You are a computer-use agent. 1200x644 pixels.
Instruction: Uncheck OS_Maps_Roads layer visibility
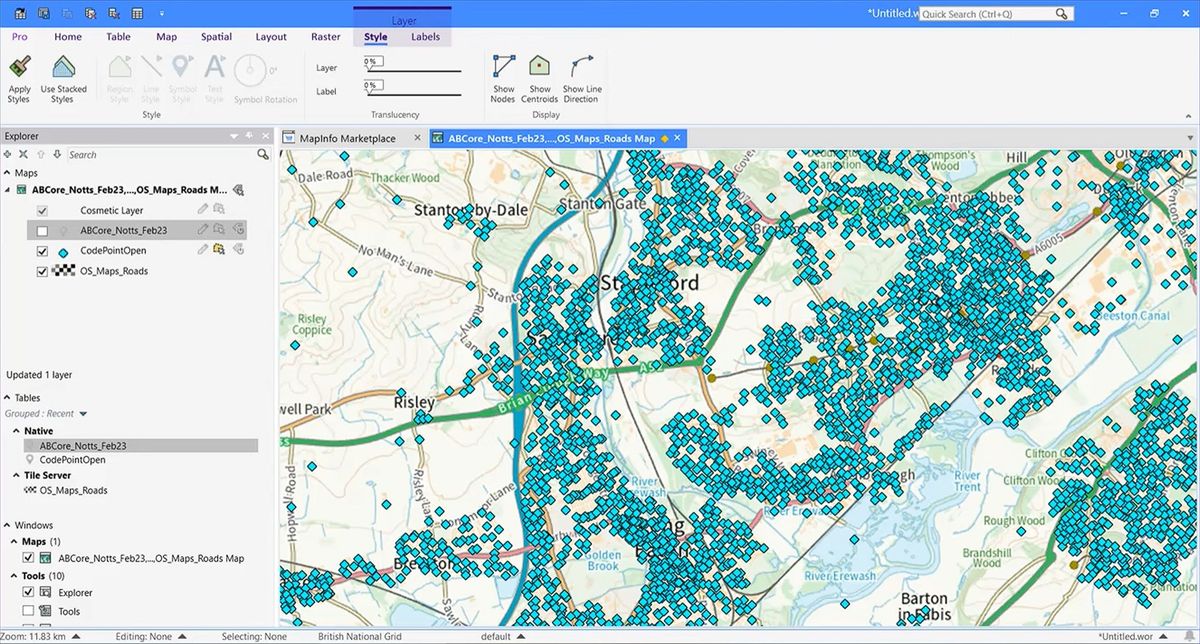(41, 270)
